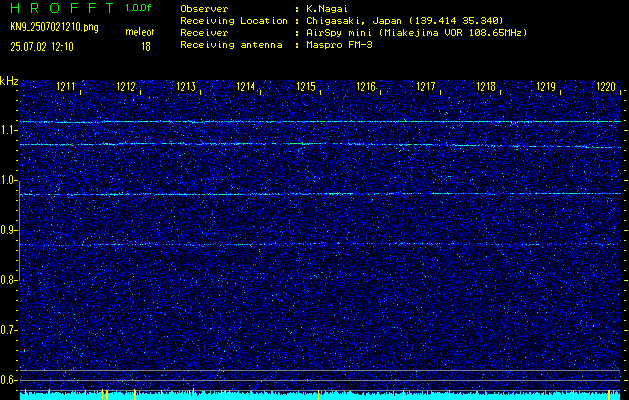Click the 1.1 frequency axis label

pyautogui.click(x=7, y=130)
